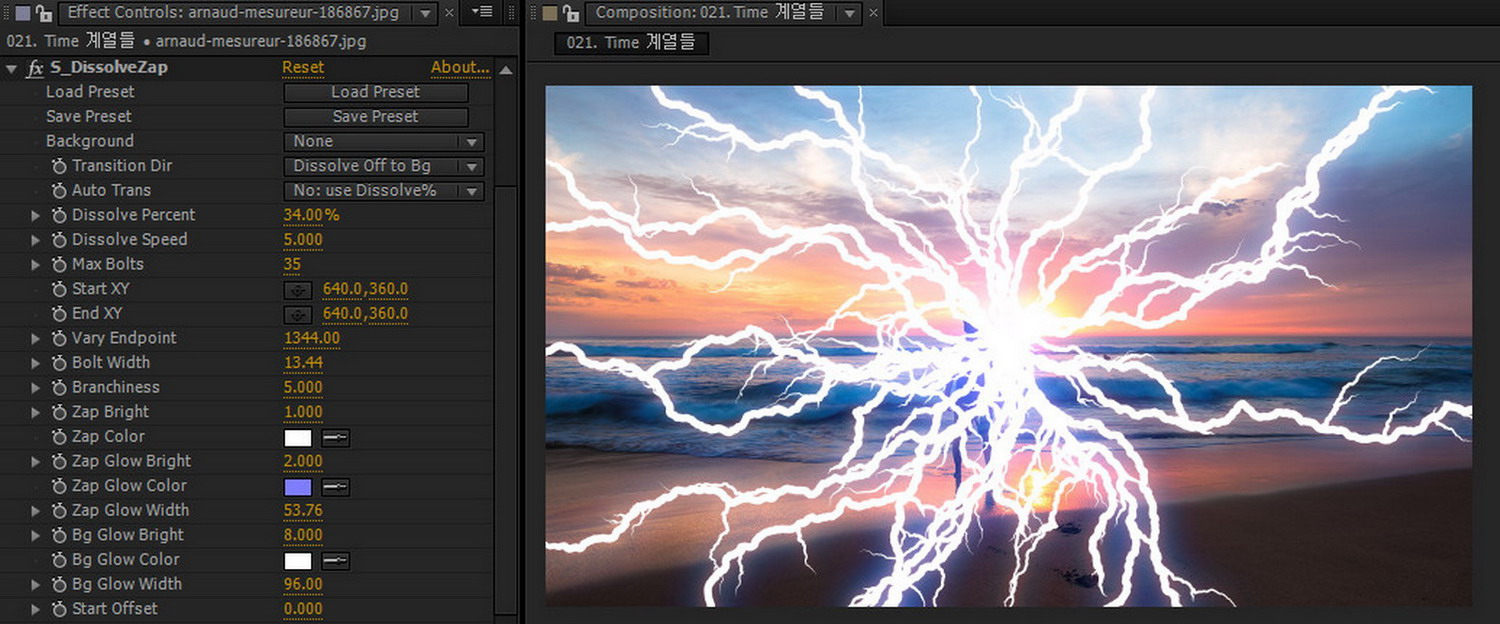Enable keyframing for Transition Dir
This screenshot has height=624, width=1500.
tap(59, 166)
